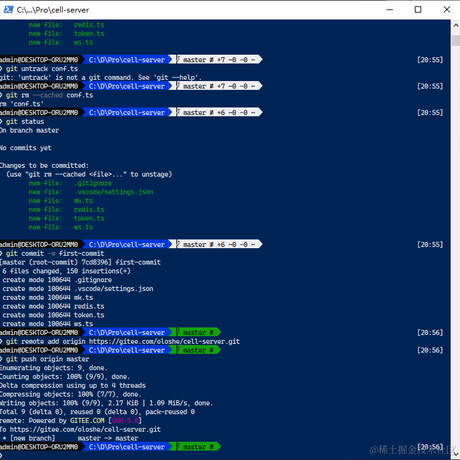Click the PowerShell icon in the title bar
Viewport: 460px width, 460px height.
click(x=8, y=10)
